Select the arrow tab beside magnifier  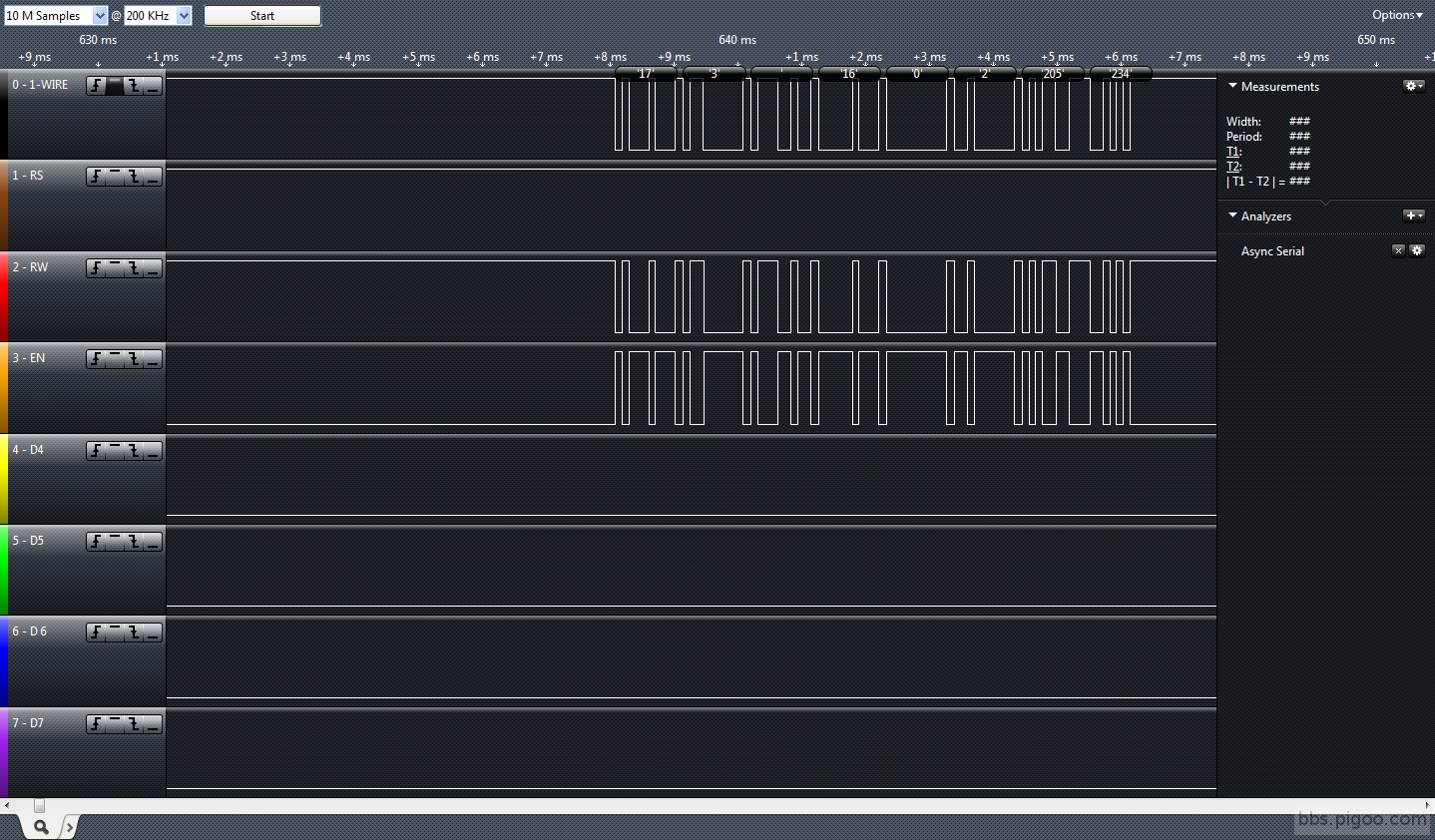pos(69,827)
